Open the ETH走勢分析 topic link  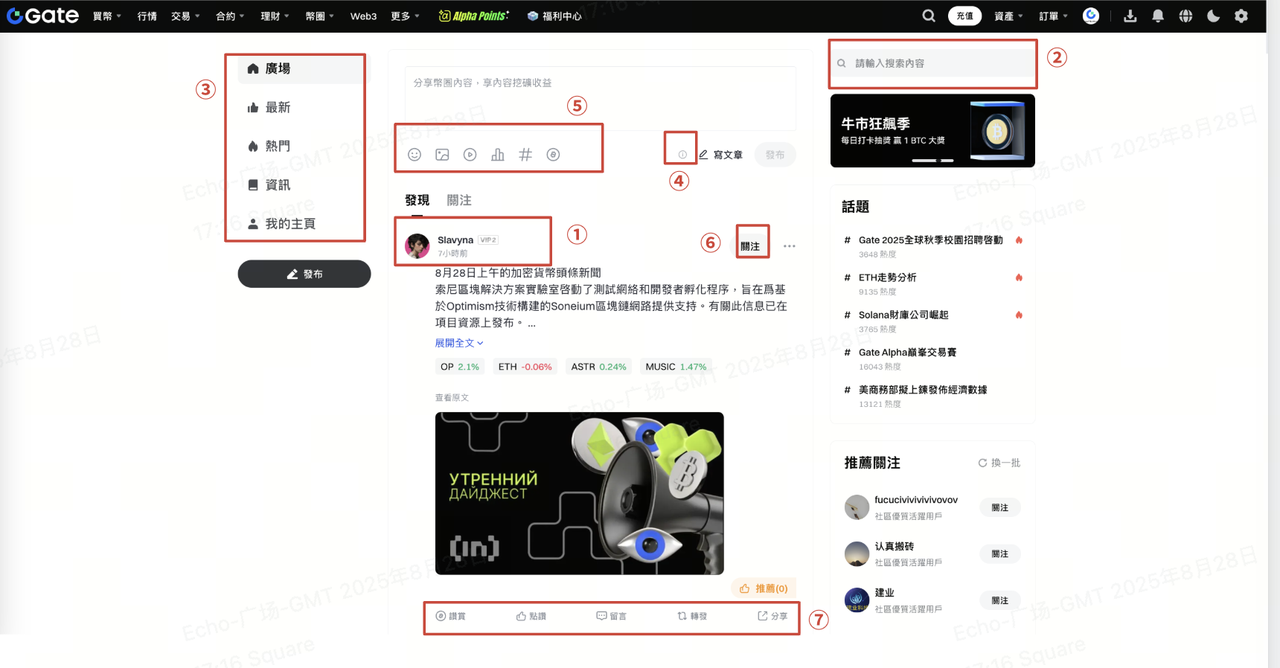pos(887,277)
